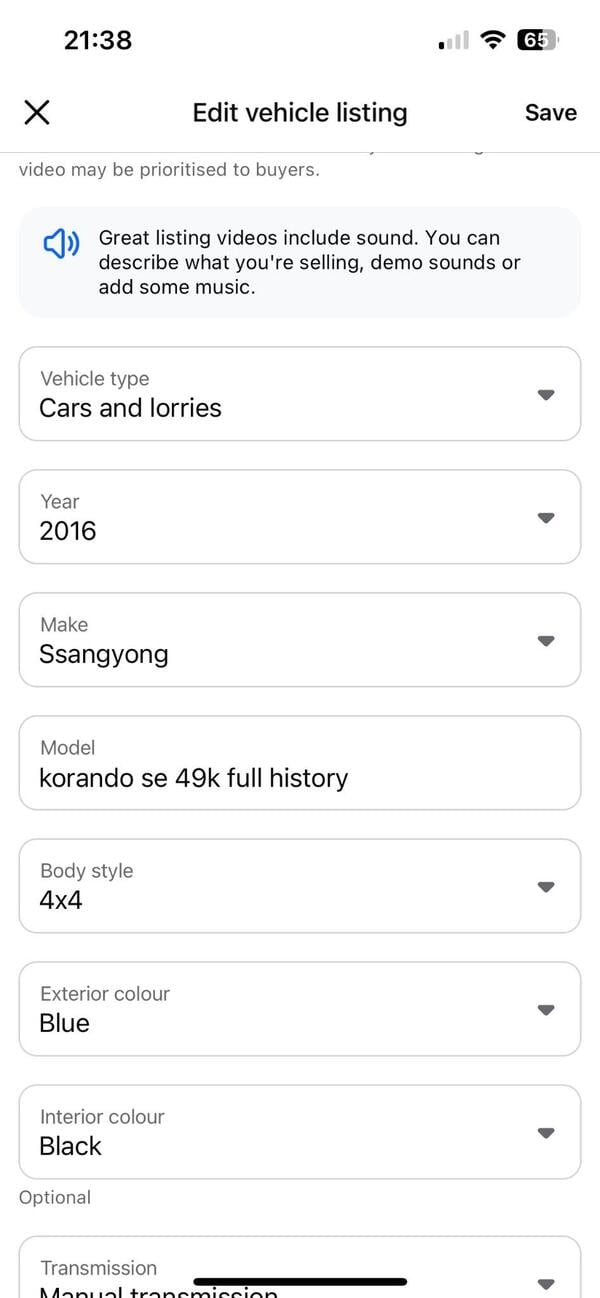This screenshot has height=1298, width=600.
Task: Choose a different Body style
Action: click(300, 886)
